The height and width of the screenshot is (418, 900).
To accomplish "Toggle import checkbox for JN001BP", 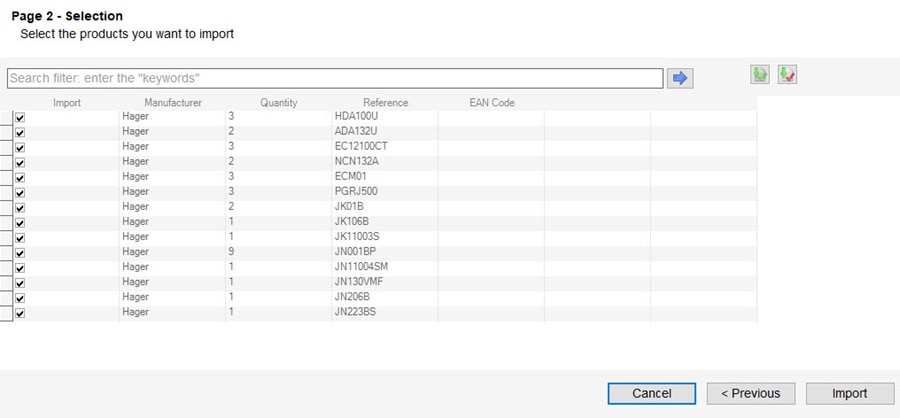I will point(20,253).
